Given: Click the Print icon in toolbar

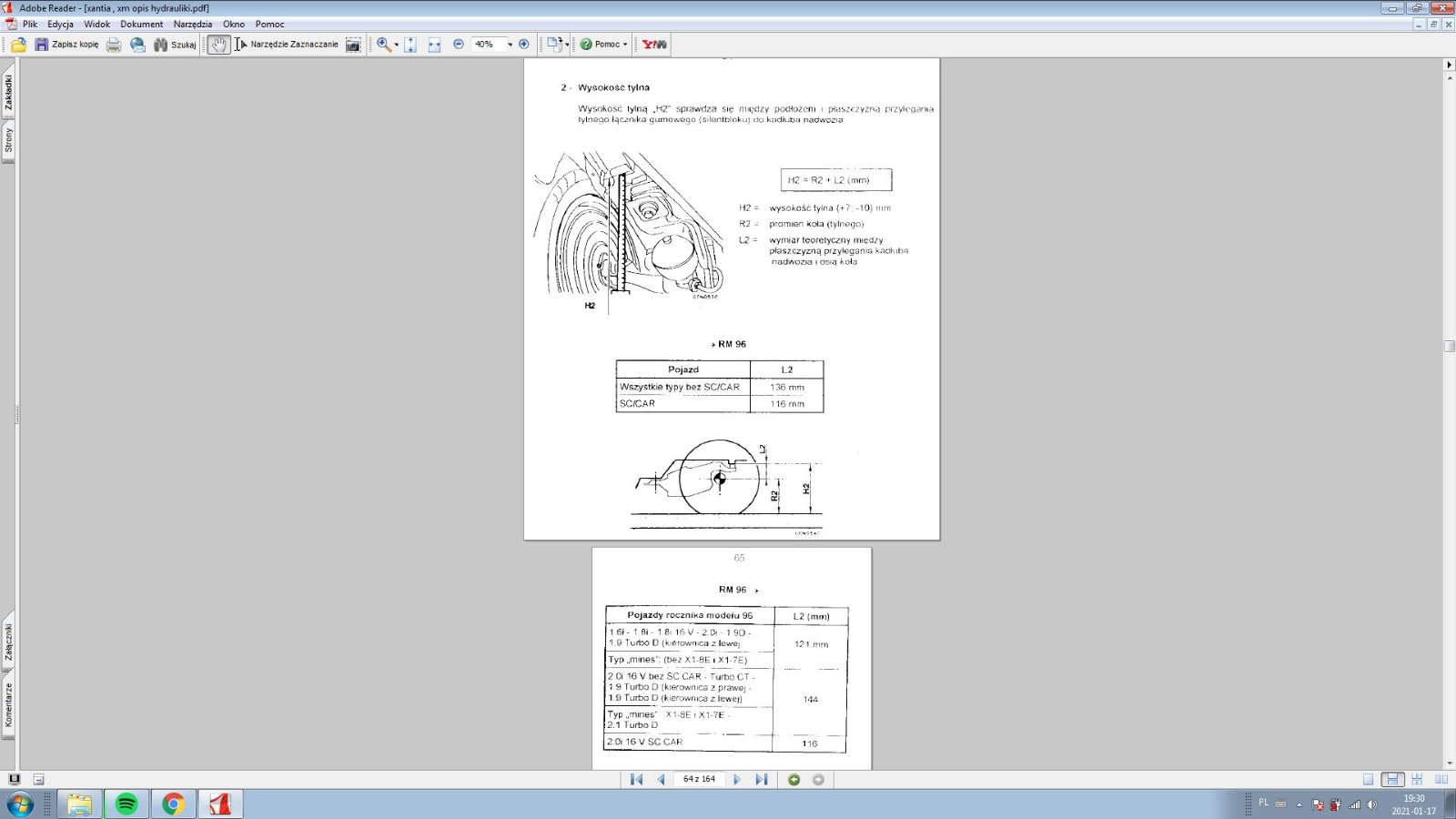Looking at the screenshot, I should point(114,44).
